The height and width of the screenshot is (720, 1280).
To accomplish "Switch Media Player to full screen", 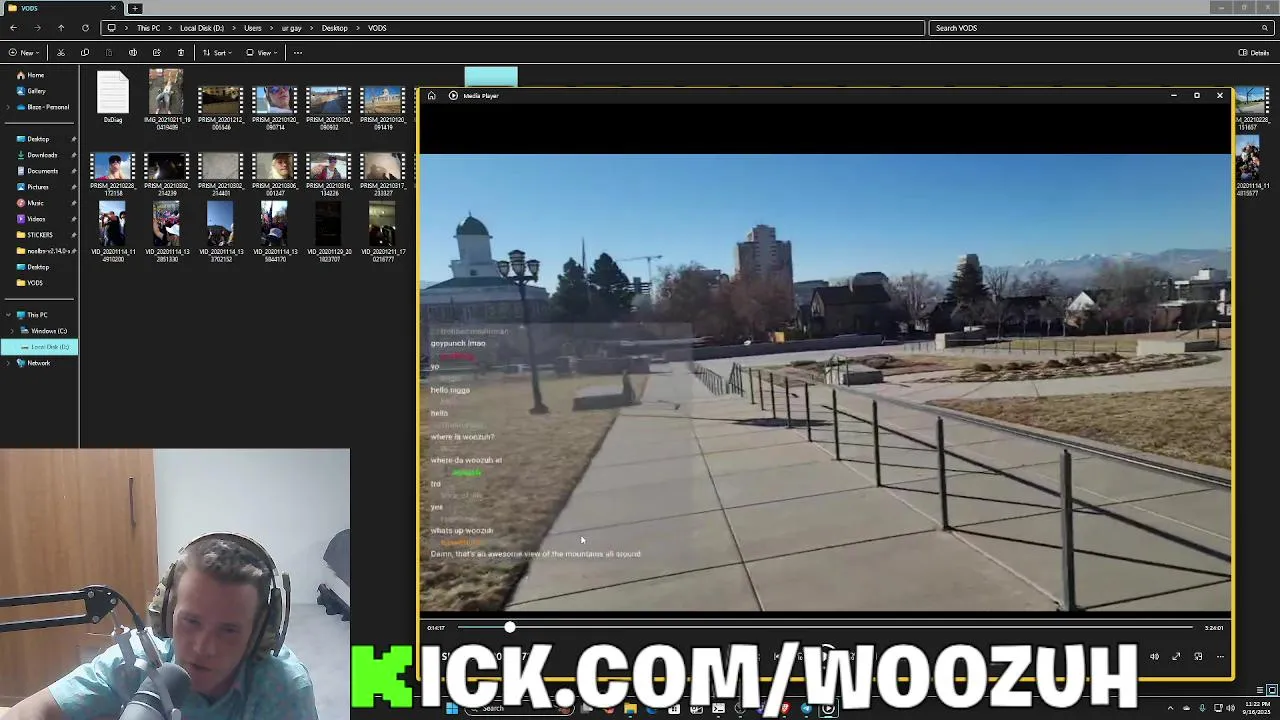I will [1176, 657].
